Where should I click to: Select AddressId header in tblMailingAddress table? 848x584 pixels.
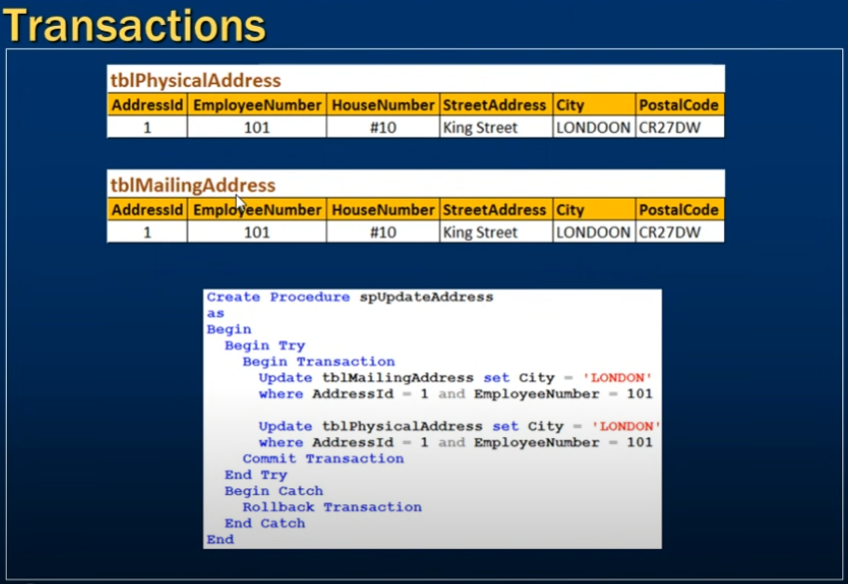point(147,210)
